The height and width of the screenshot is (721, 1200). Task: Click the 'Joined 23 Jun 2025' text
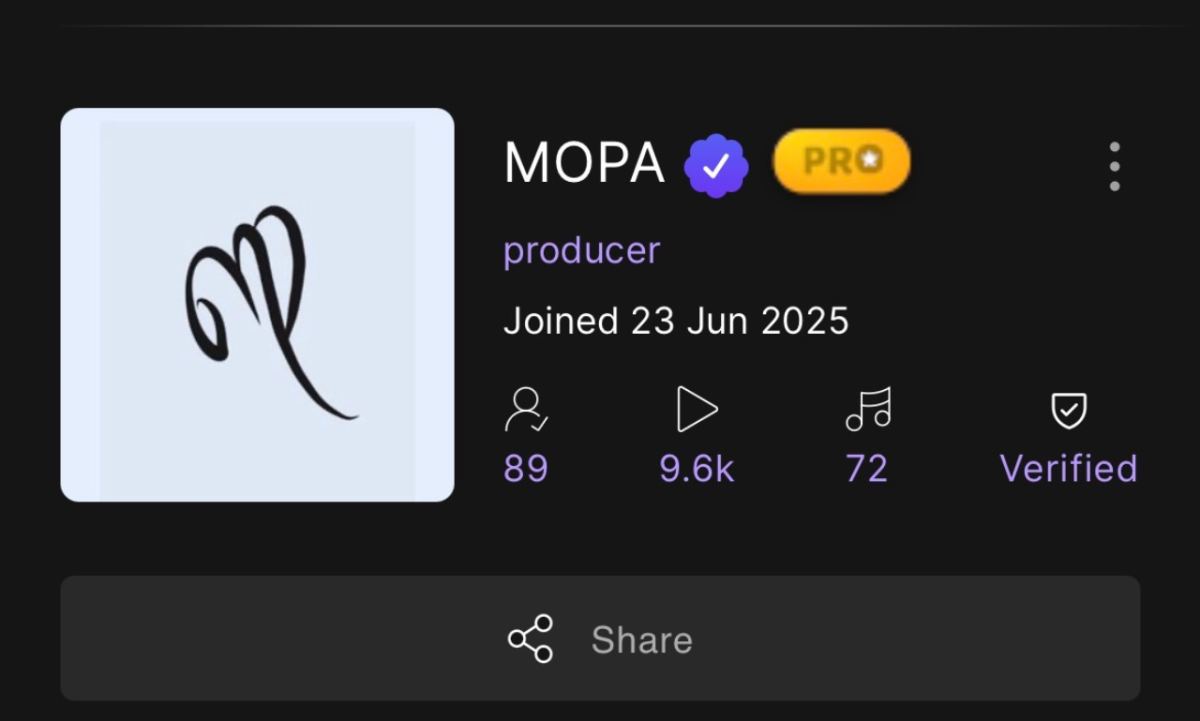pos(675,321)
